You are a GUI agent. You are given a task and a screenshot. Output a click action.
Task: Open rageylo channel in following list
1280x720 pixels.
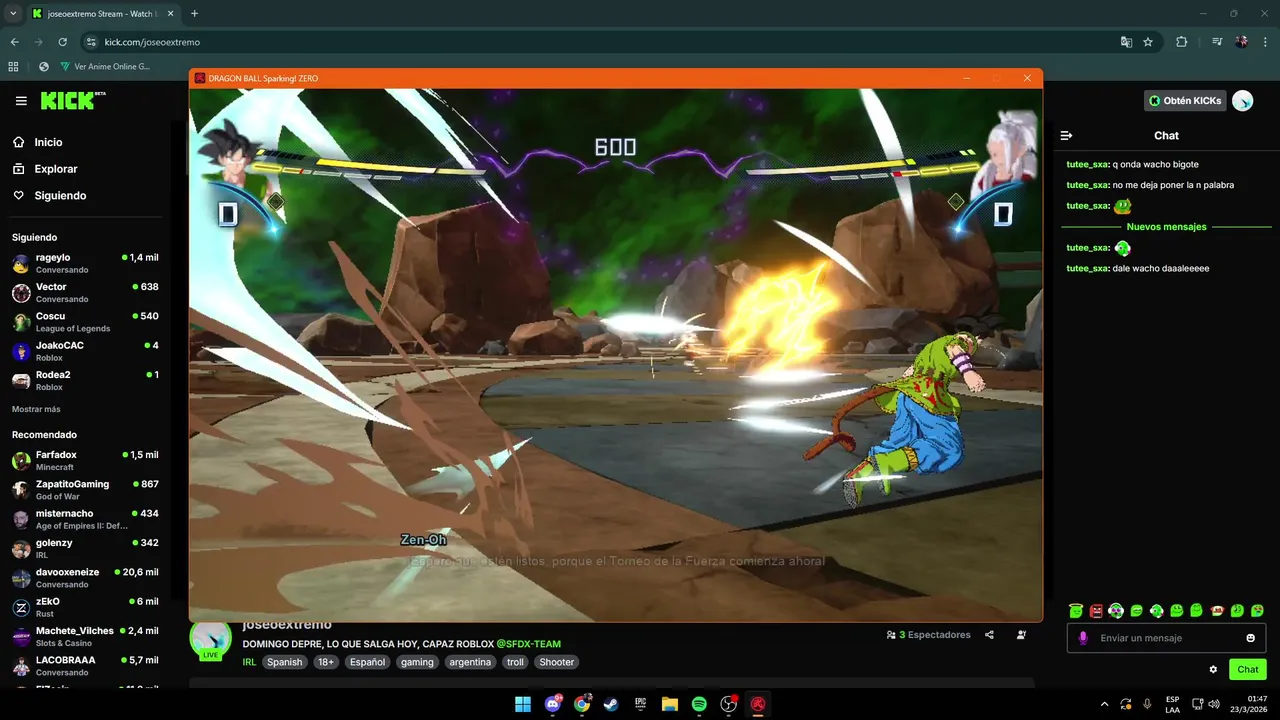coord(85,263)
